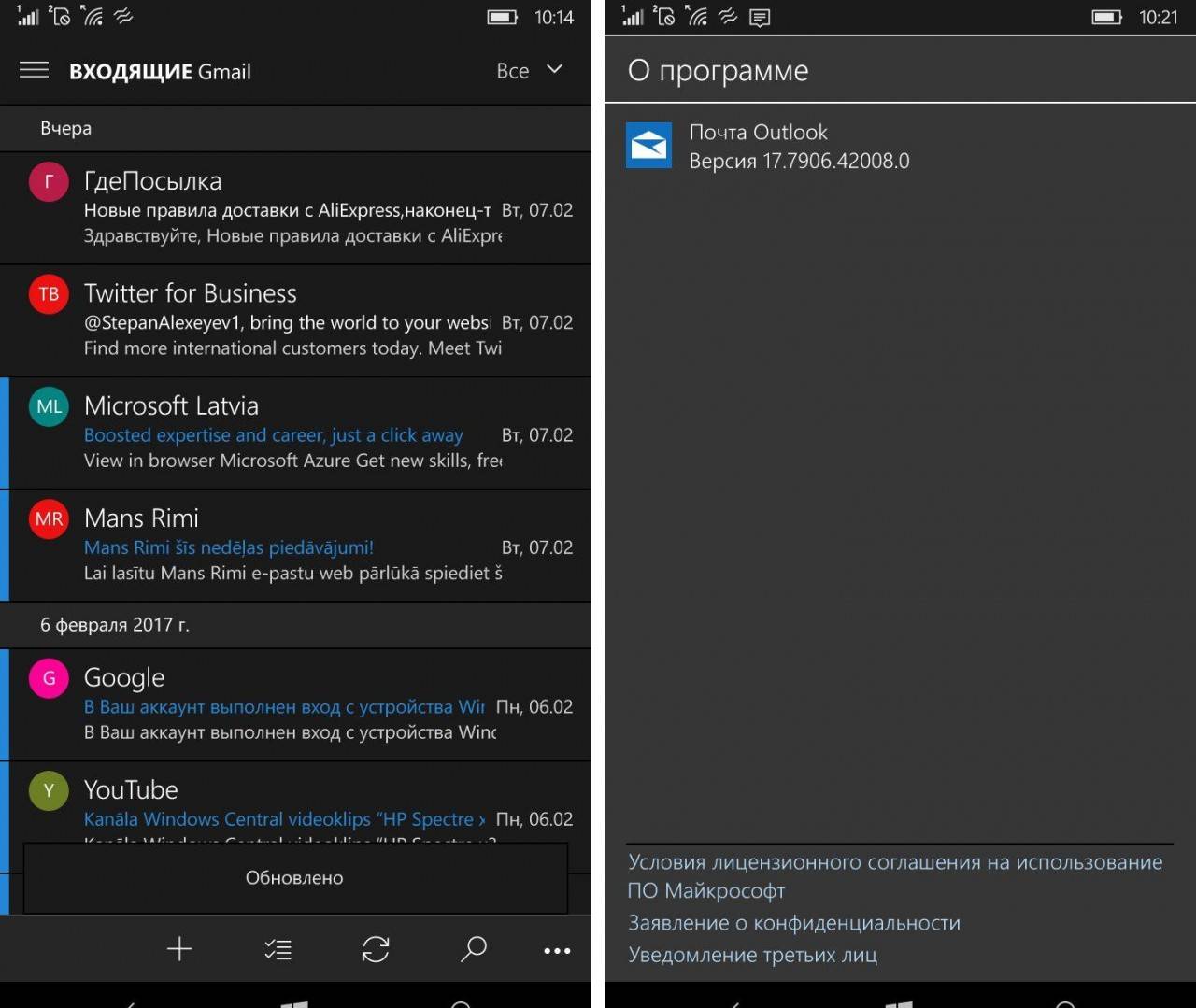Tap the Версия 17.7906.42008.0 text
Screen dimensions: 1196x1008
click(x=799, y=161)
